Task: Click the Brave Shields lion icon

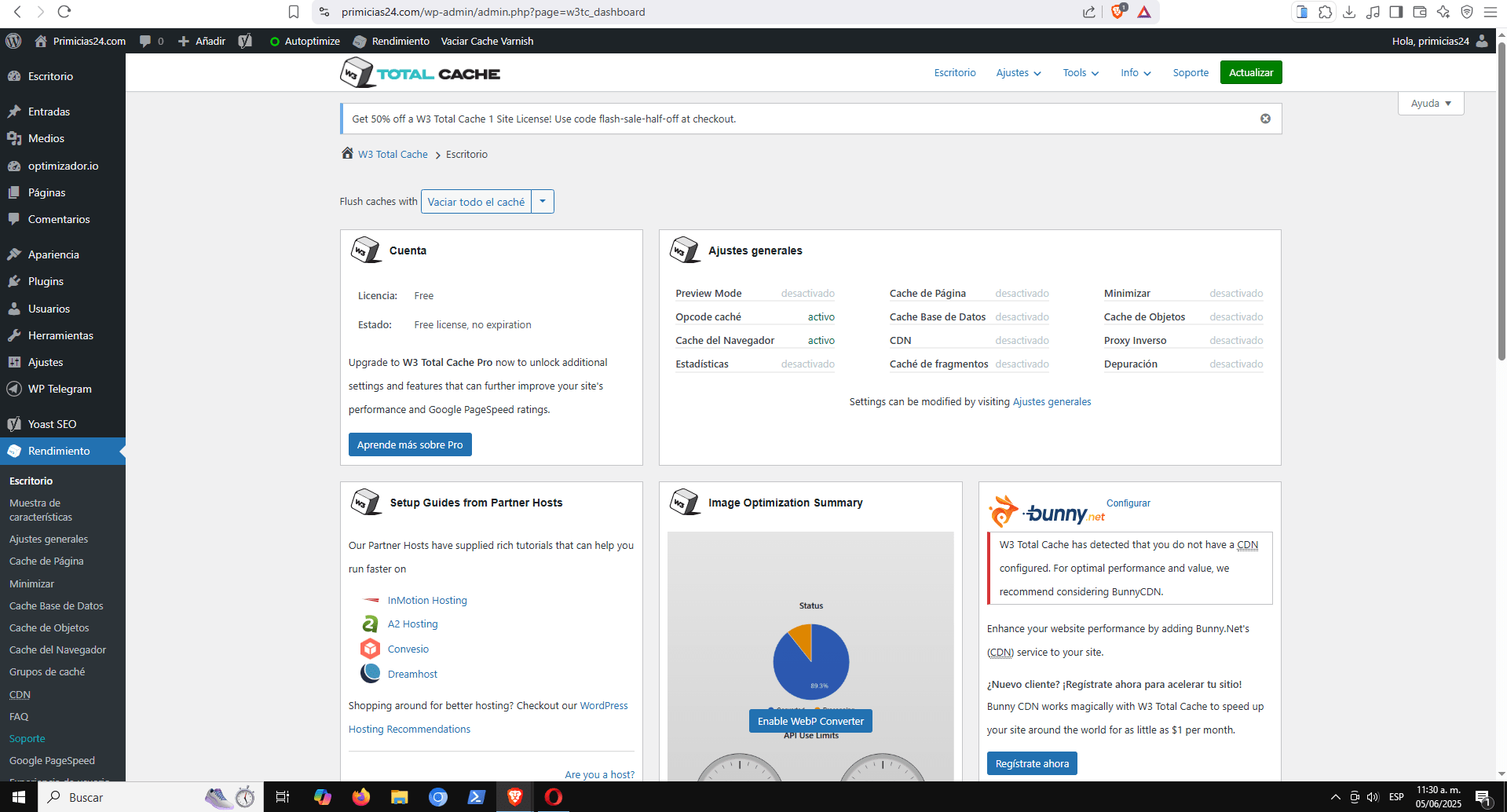Action: pyautogui.click(x=1117, y=12)
